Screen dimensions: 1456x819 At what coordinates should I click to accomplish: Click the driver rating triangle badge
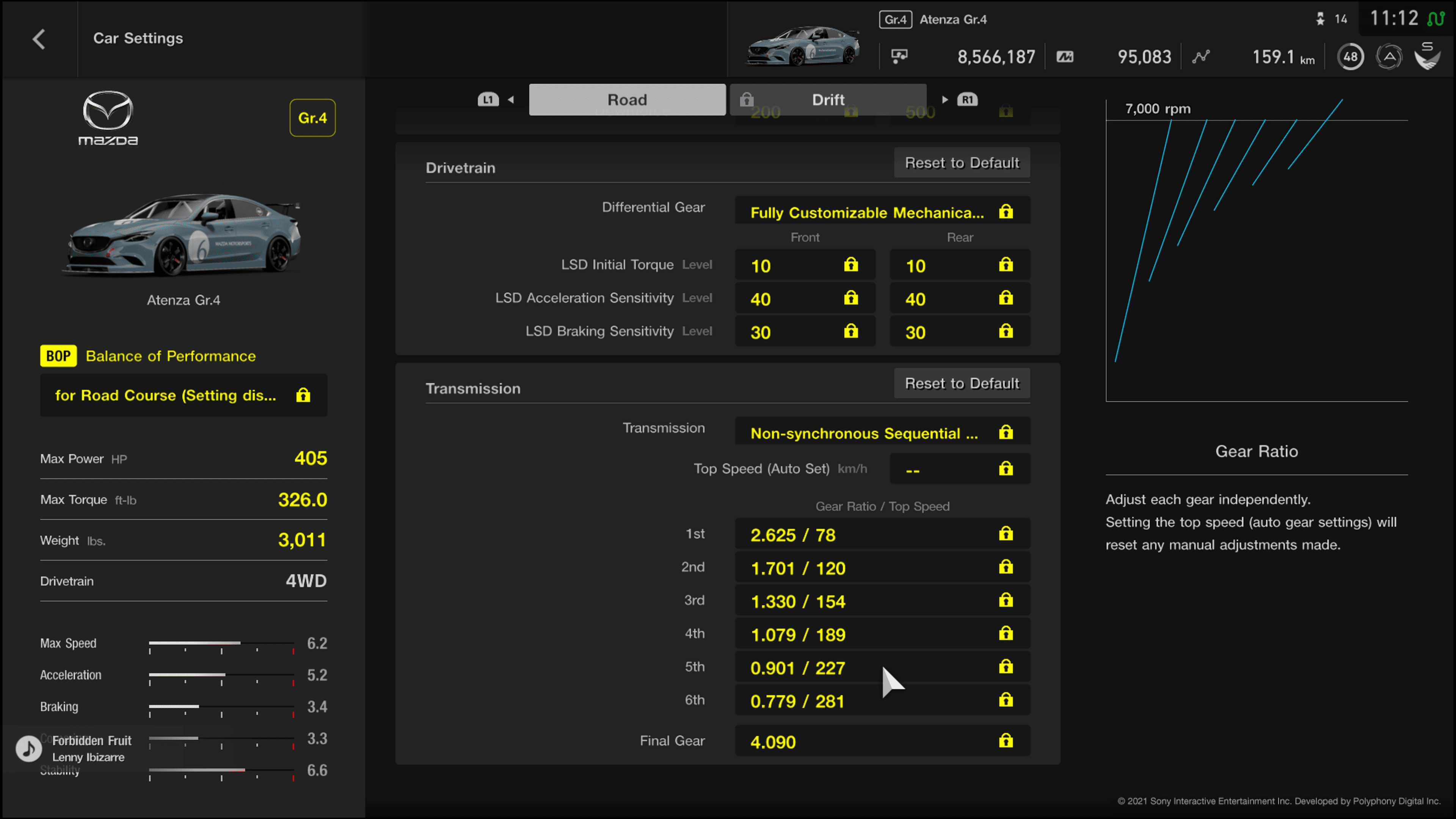pyautogui.click(x=1389, y=56)
